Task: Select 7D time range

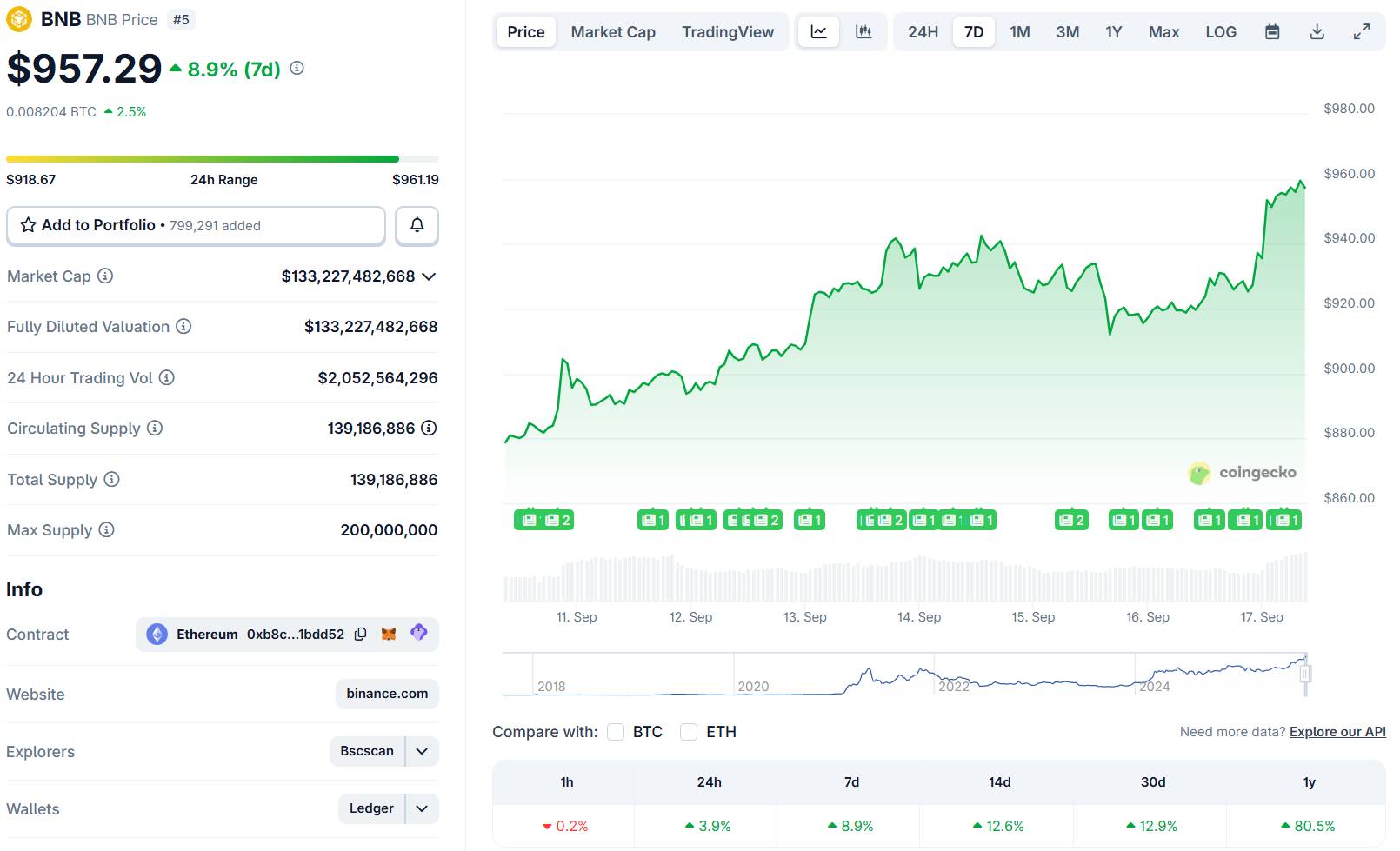Action: pyautogui.click(x=974, y=32)
